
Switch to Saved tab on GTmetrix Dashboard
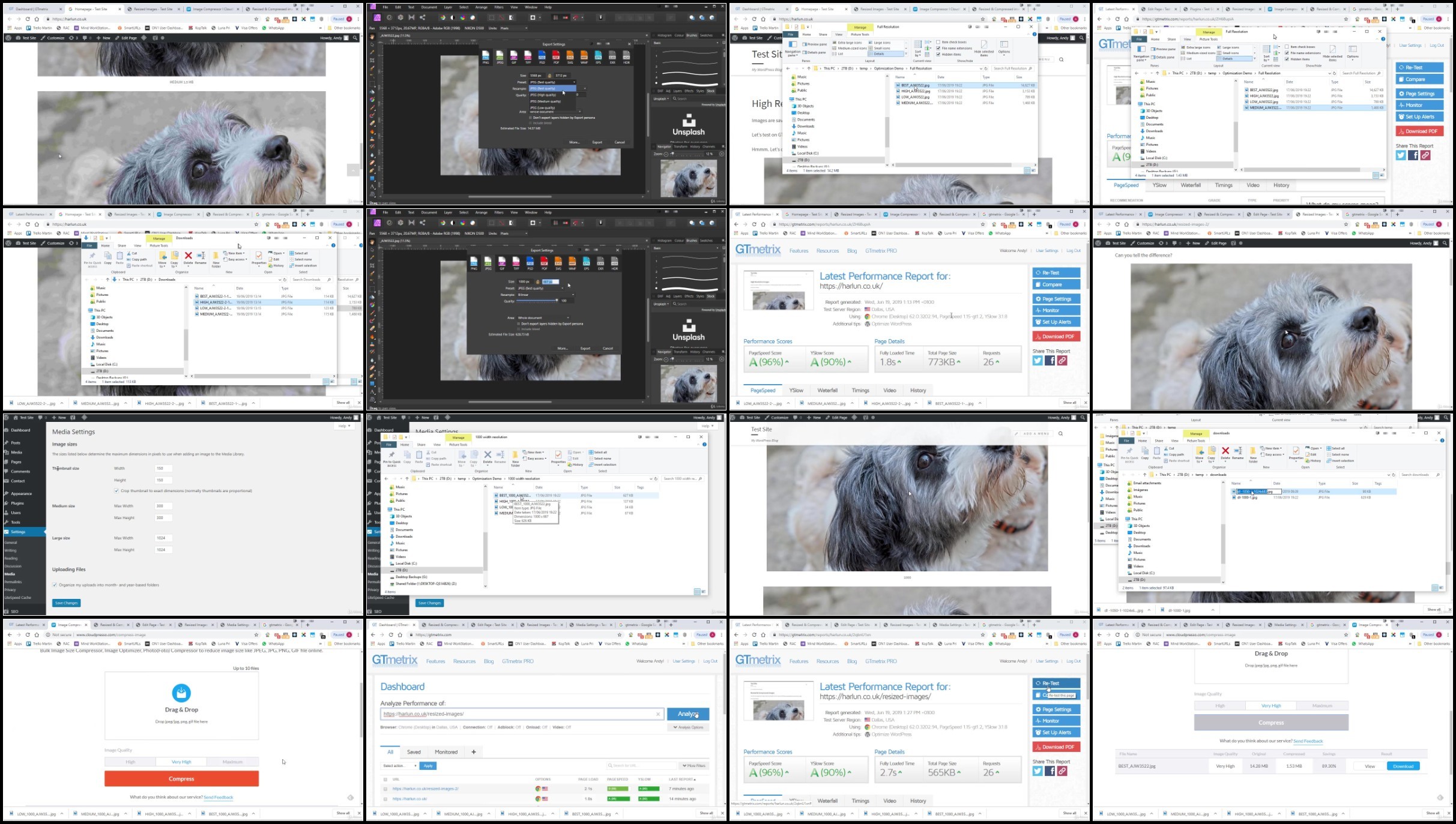(x=414, y=752)
